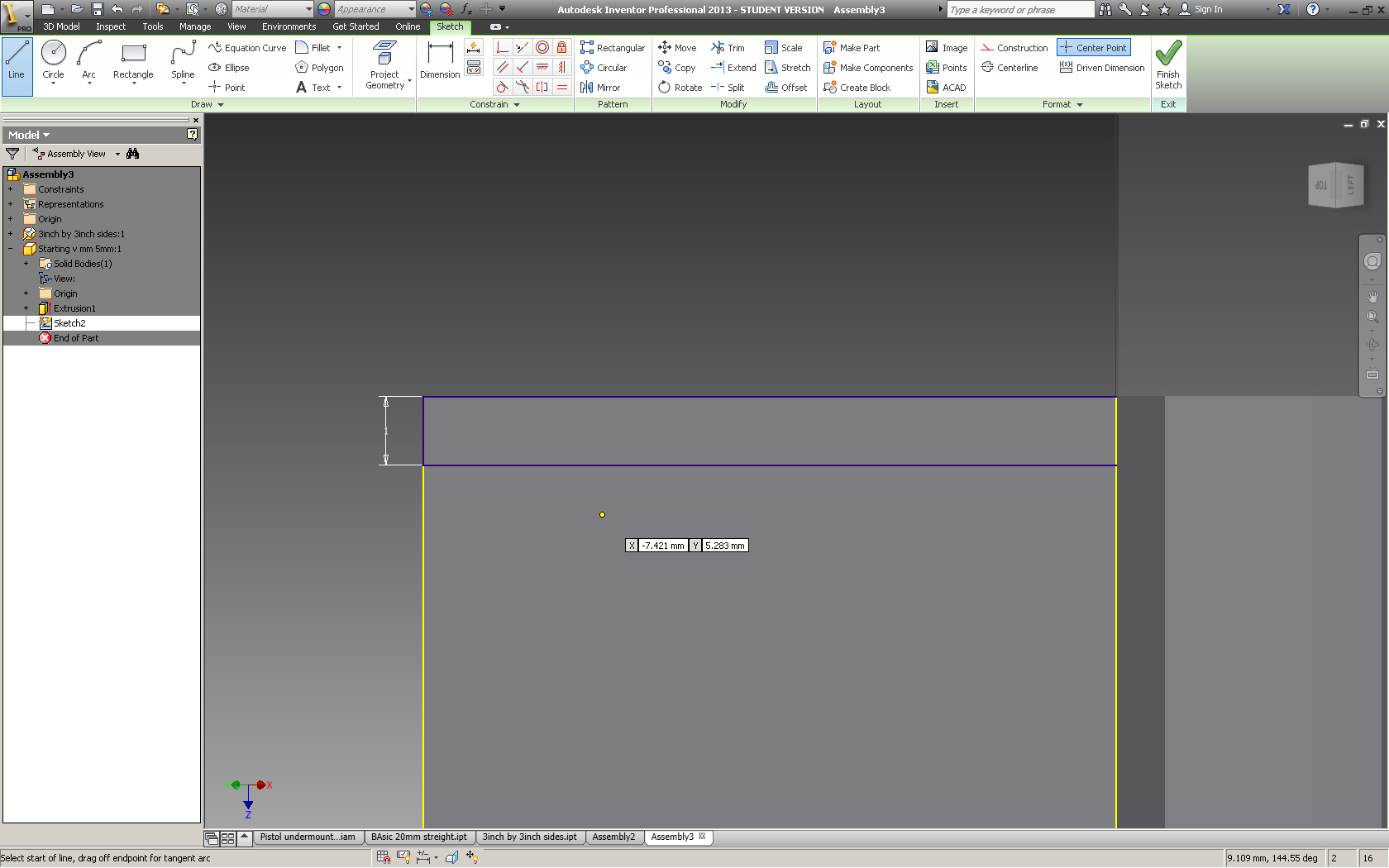Open the Manage ribbon tab
The image size is (1389, 868).
pyautogui.click(x=195, y=26)
